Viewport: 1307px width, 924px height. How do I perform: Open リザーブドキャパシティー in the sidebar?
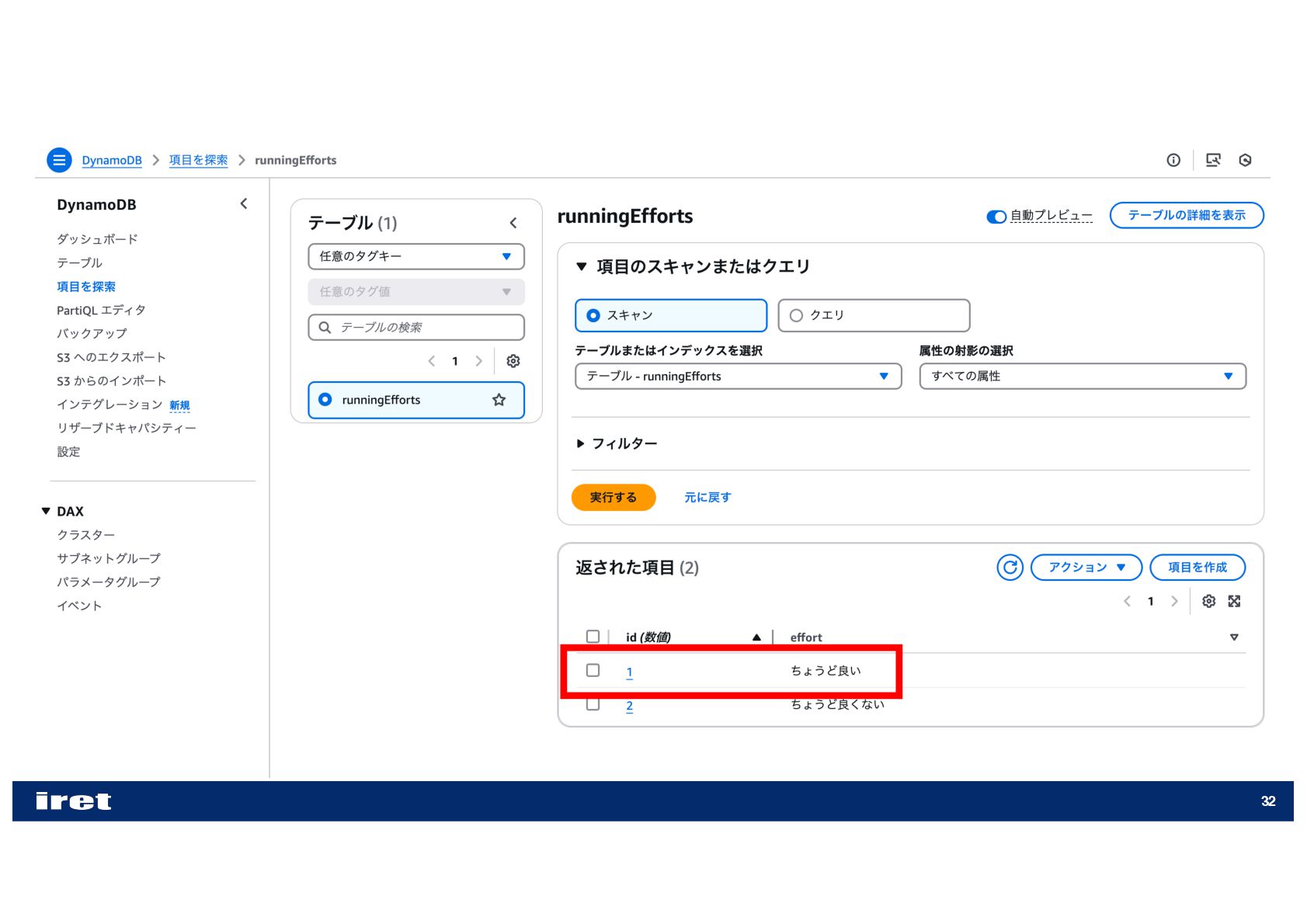tap(127, 428)
